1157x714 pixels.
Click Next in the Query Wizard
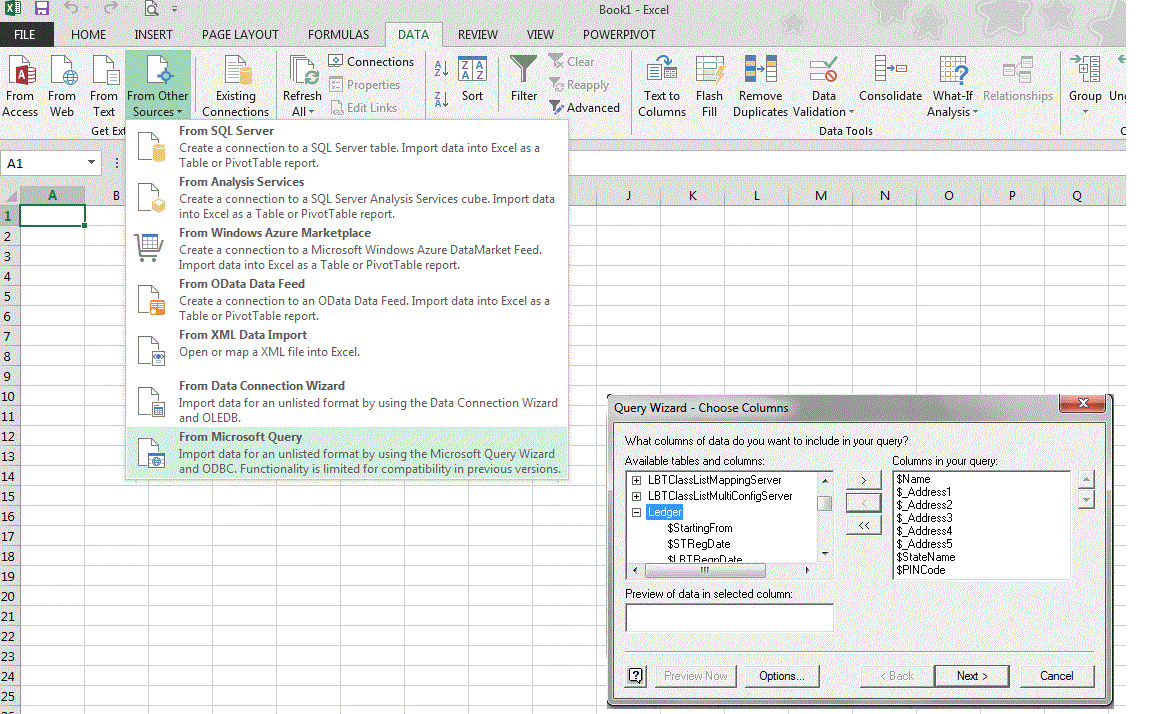pos(971,676)
